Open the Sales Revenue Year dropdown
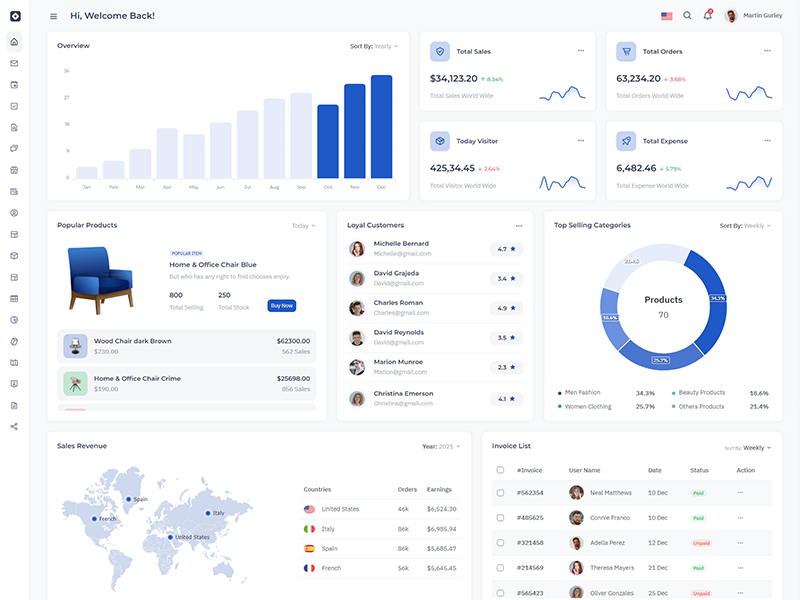800x600 pixels. click(x=441, y=446)
